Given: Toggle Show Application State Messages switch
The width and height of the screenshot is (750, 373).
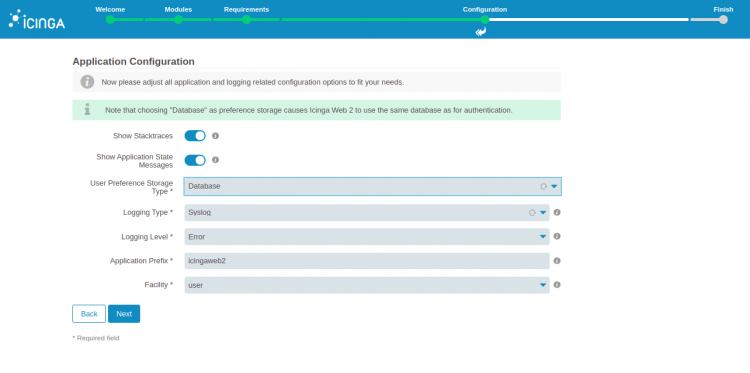Looking at the screenshot, I should (x=195, y=160).
